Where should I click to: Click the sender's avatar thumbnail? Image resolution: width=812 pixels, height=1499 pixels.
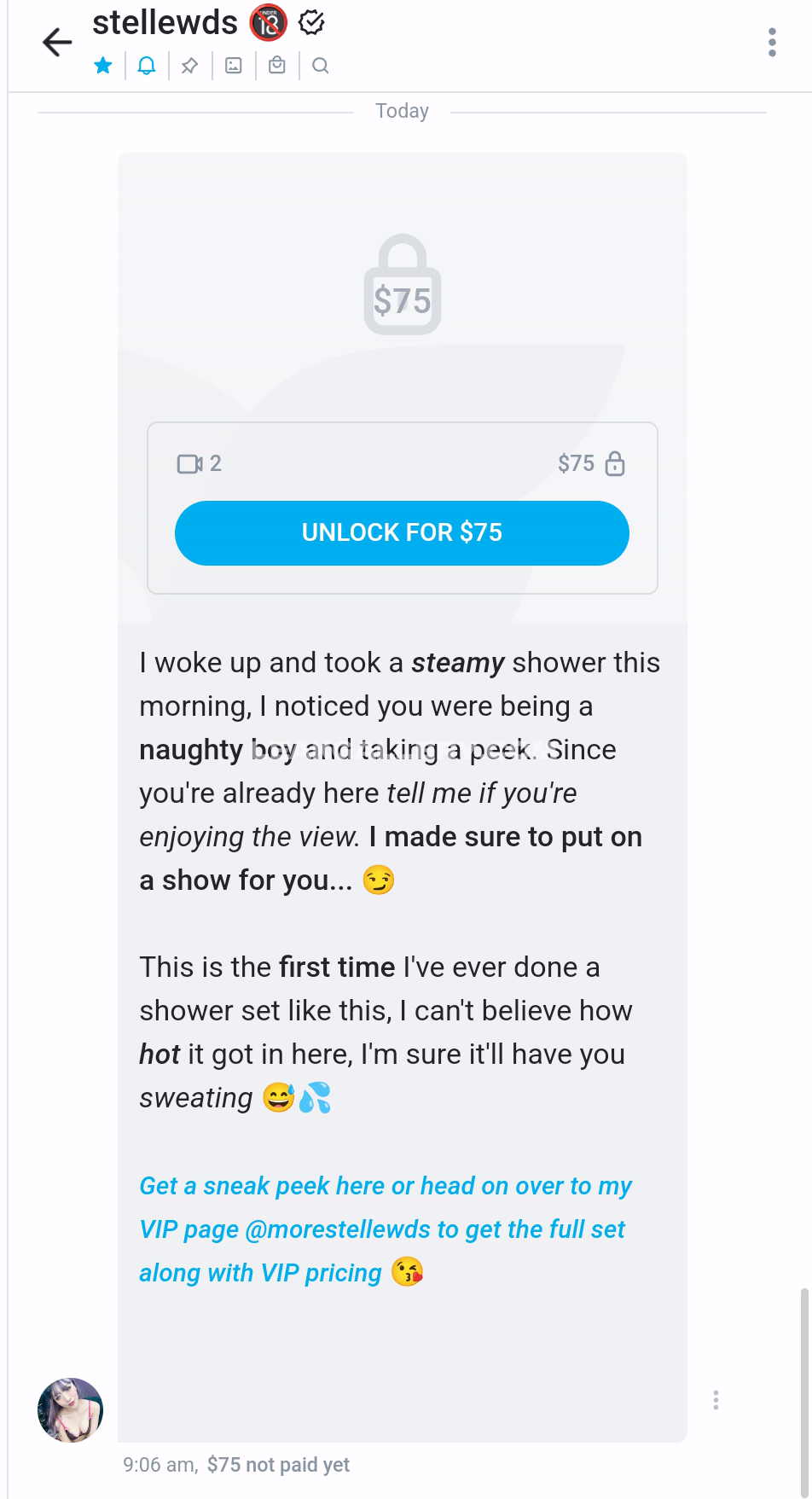click(x=70, y=1409)
